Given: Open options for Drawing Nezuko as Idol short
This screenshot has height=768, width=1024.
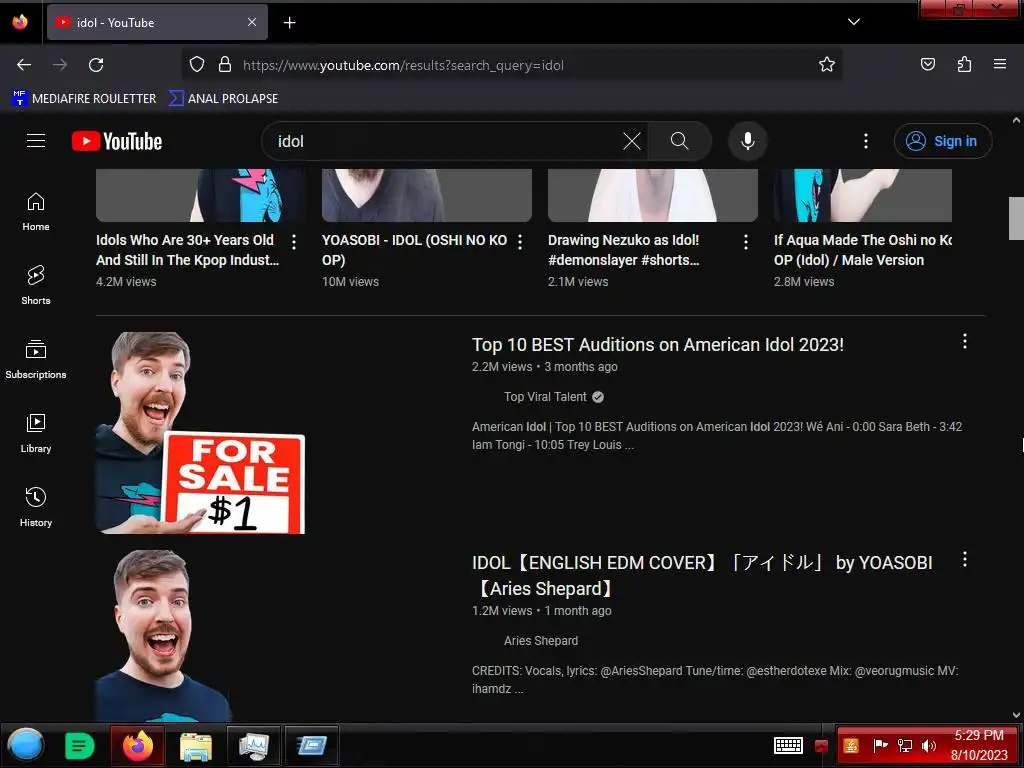Looking at the screenshot, I should pyautogui.click(x=746, y=242).
